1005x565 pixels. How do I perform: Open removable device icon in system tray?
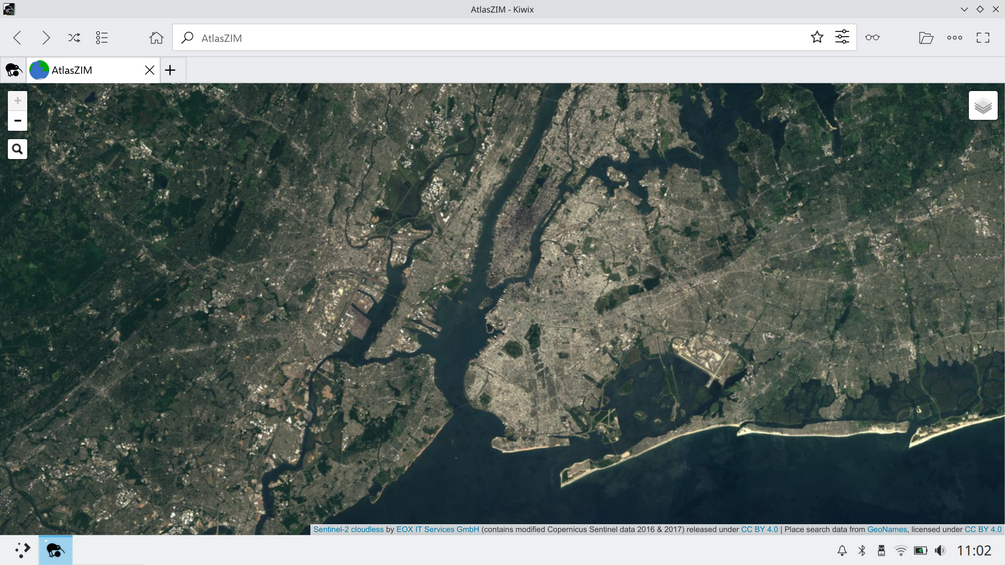click(x=881, y=550)
